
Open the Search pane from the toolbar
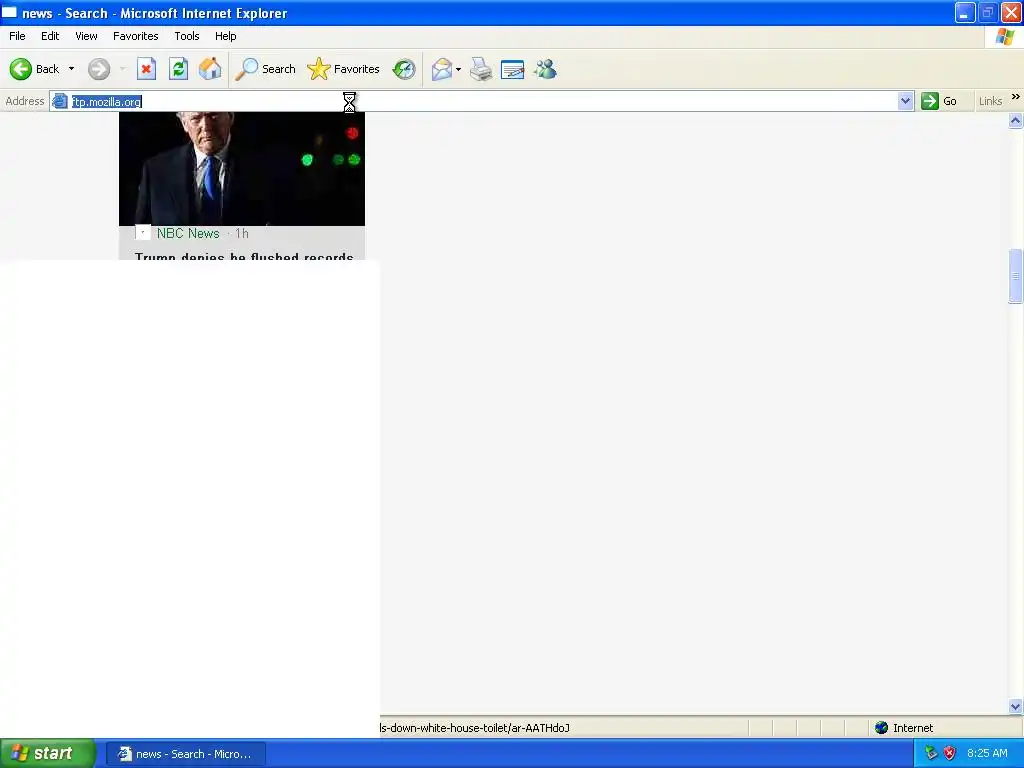[x=265, y=69]
